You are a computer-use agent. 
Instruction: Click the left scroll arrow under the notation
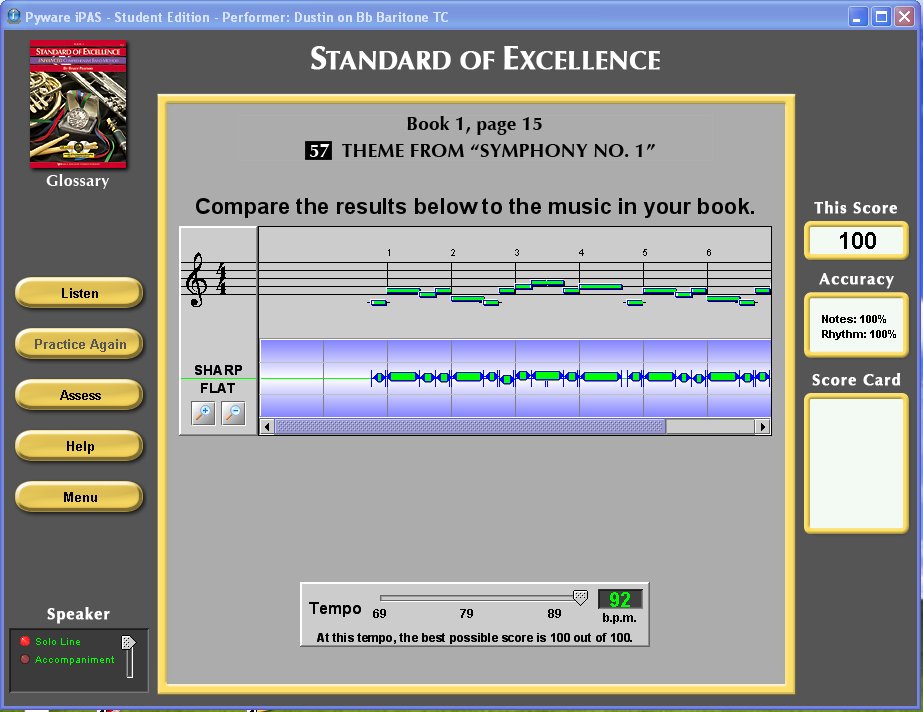pos(265,427)
